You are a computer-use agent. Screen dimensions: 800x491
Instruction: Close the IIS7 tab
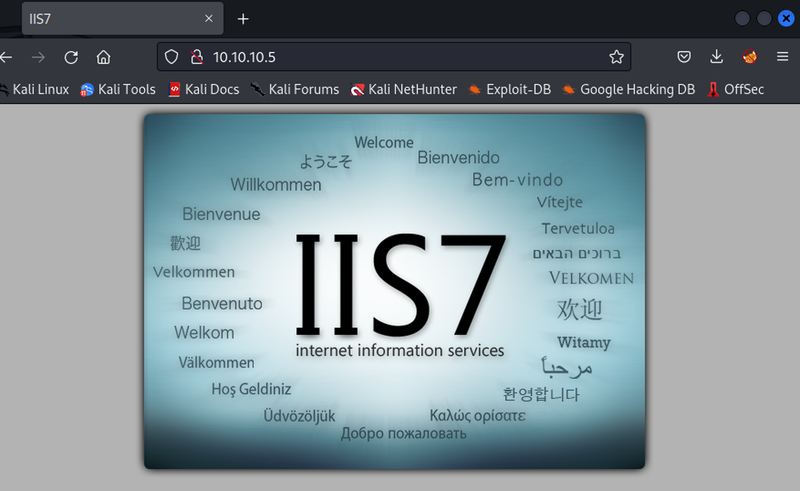point(208,19)
